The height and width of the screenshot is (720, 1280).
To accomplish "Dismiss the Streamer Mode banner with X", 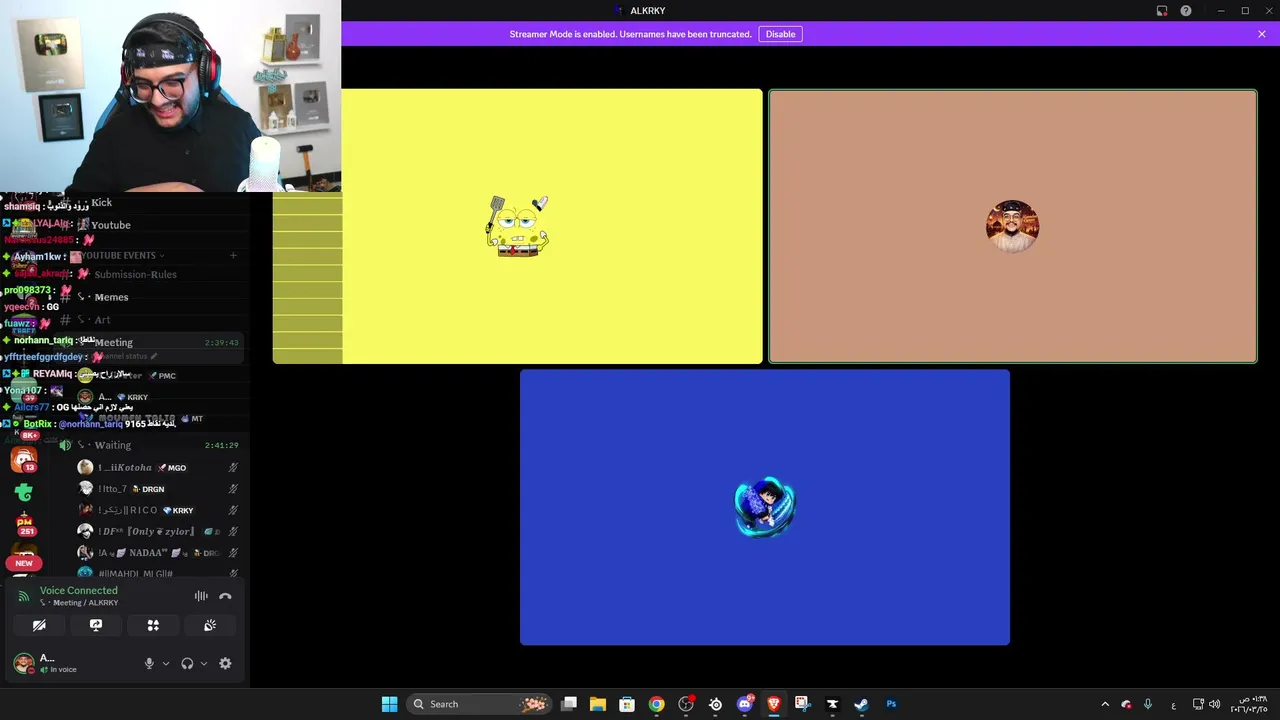I will (x=1262, y=34).
